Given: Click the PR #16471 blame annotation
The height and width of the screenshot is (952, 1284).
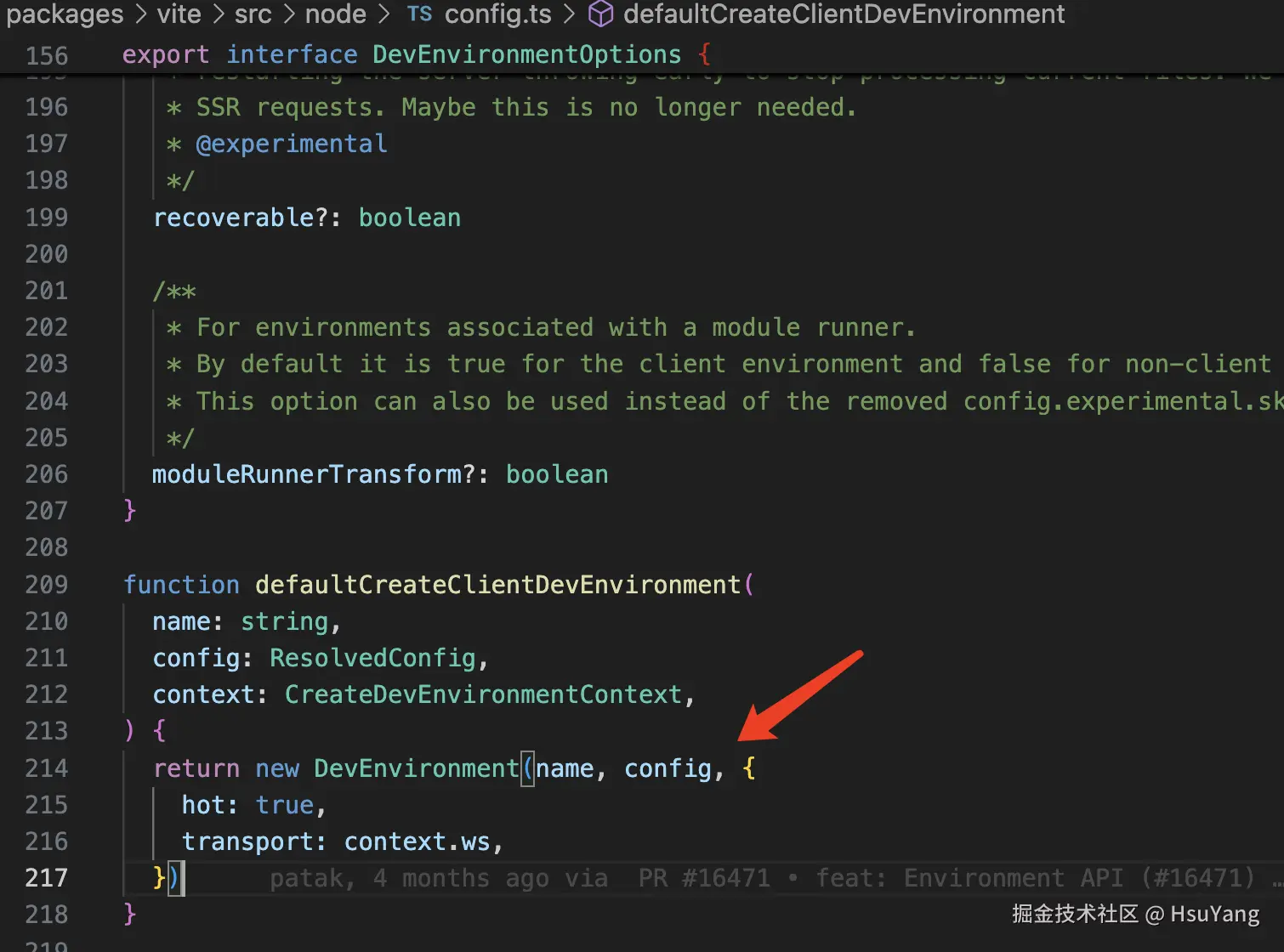Looking at the screenshot, I should point(704,878).
